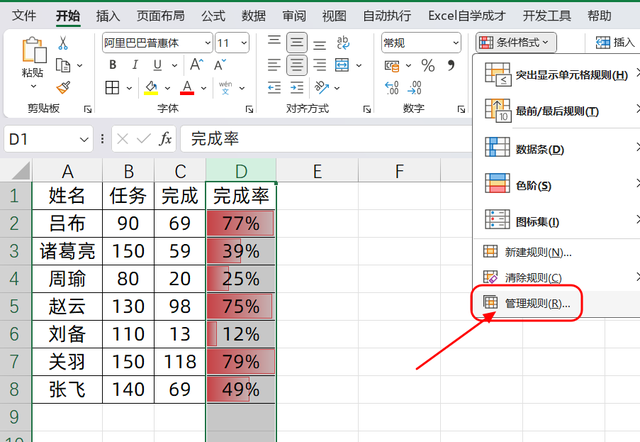This screenshot has height=442, width=640.
Task: Click the formula bar cancel X
Action: (122, 139)
